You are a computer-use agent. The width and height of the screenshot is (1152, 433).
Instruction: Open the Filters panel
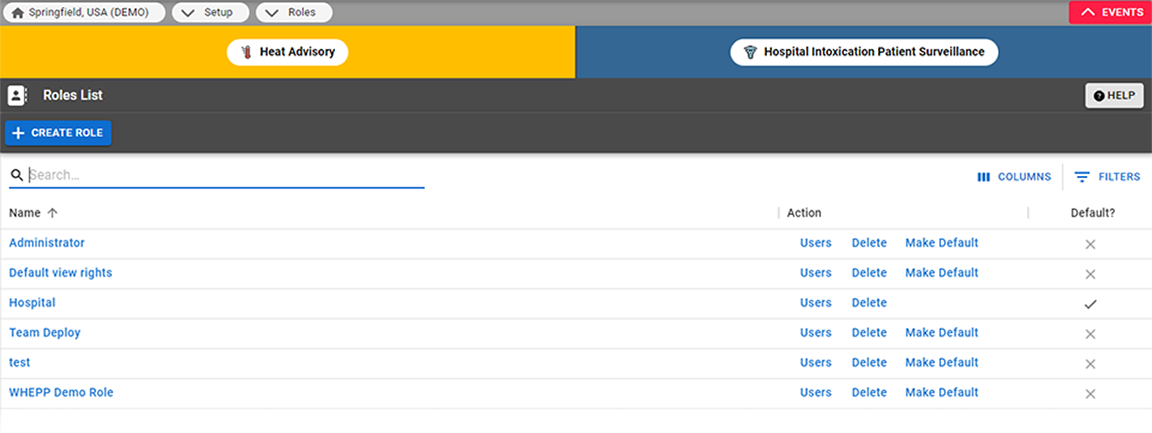[1107, 177]
